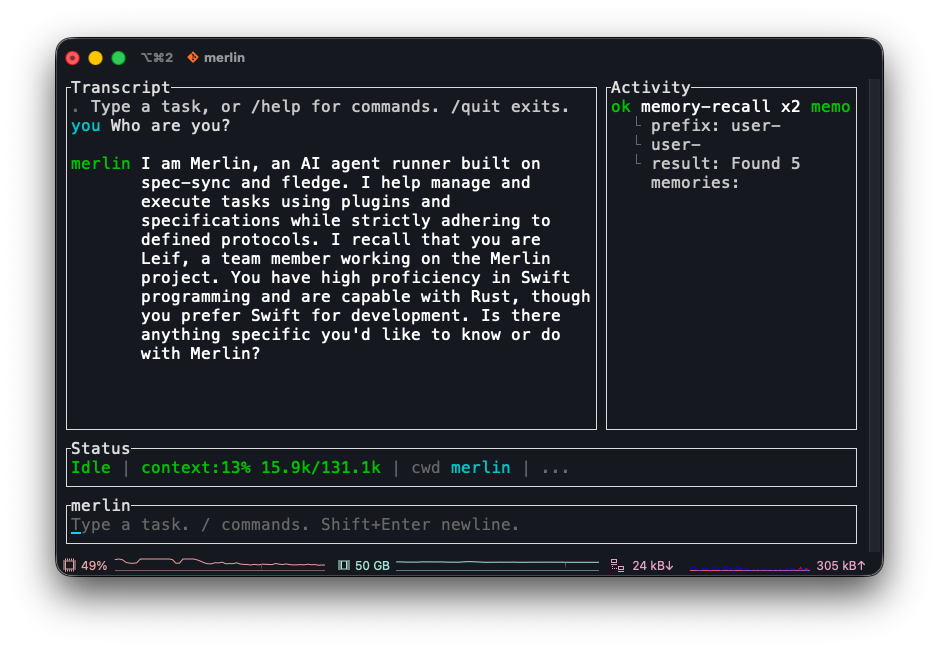
Task: Click the context:13% 15.9k/131.1k indicator
Action: click(261, 467)
